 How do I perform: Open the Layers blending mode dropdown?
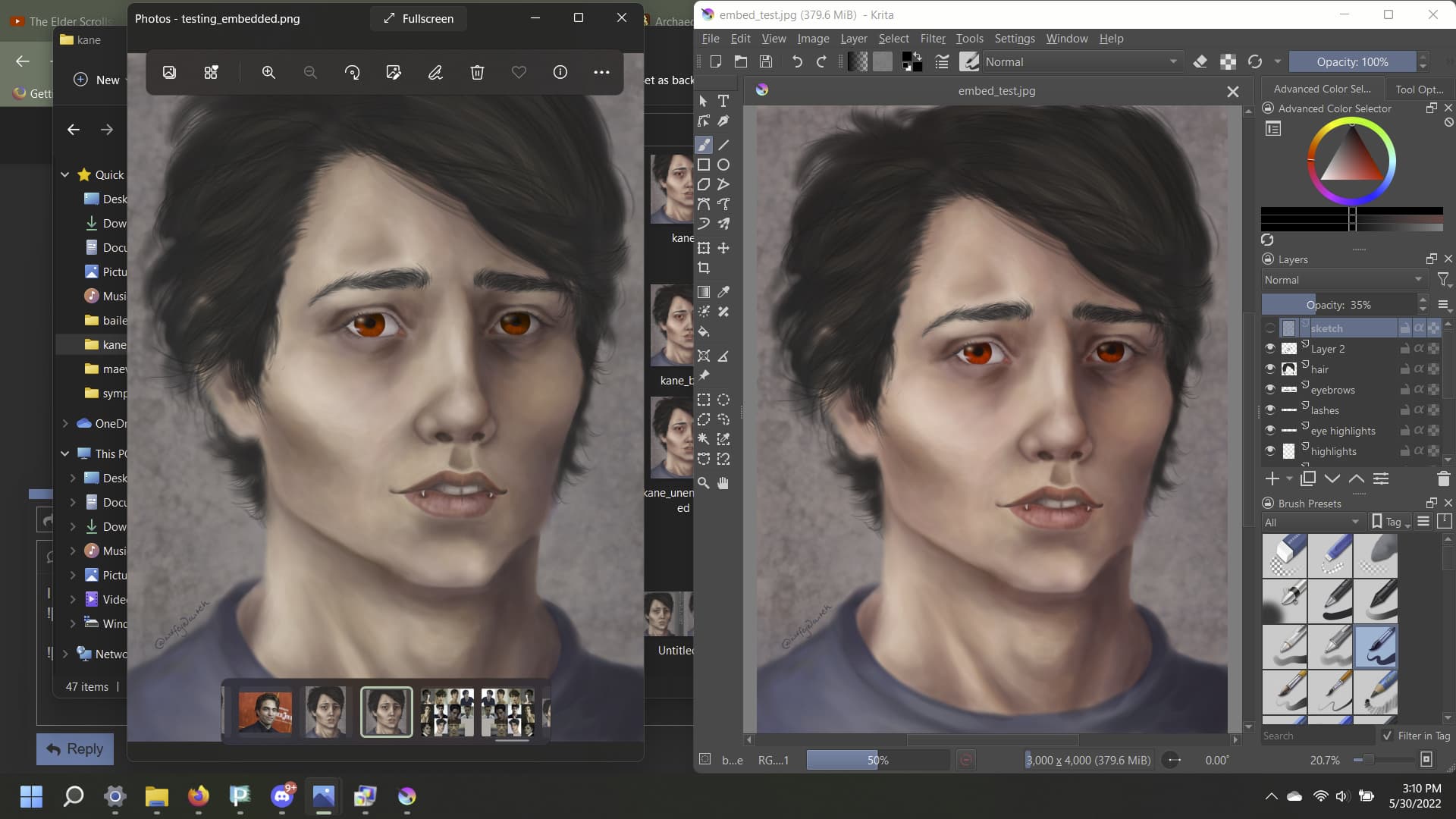1343,280
